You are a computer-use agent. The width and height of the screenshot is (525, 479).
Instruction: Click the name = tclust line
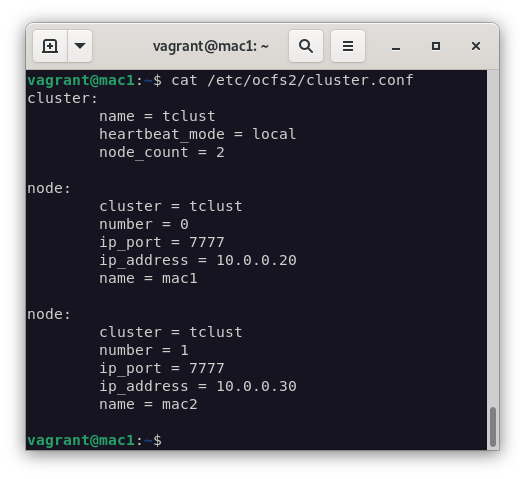coord(157,116)
